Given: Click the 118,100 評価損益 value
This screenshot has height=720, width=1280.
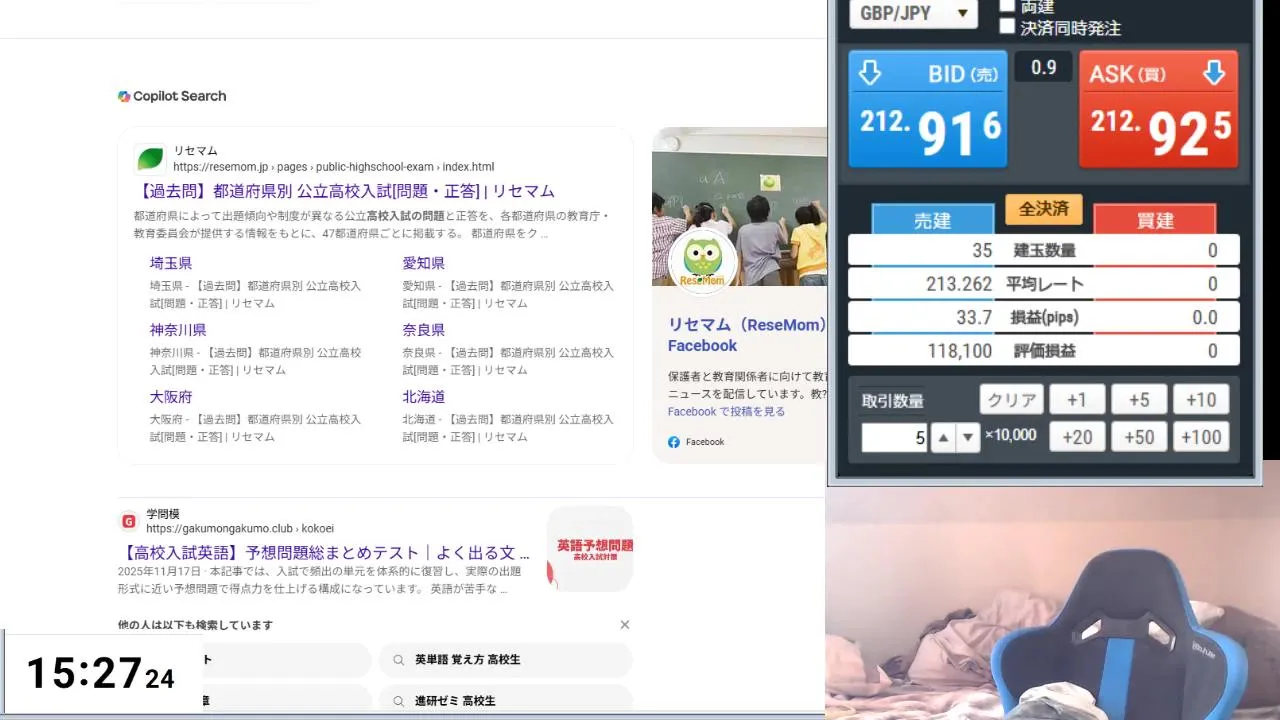Looking at the screenshot, I should 960,351.
